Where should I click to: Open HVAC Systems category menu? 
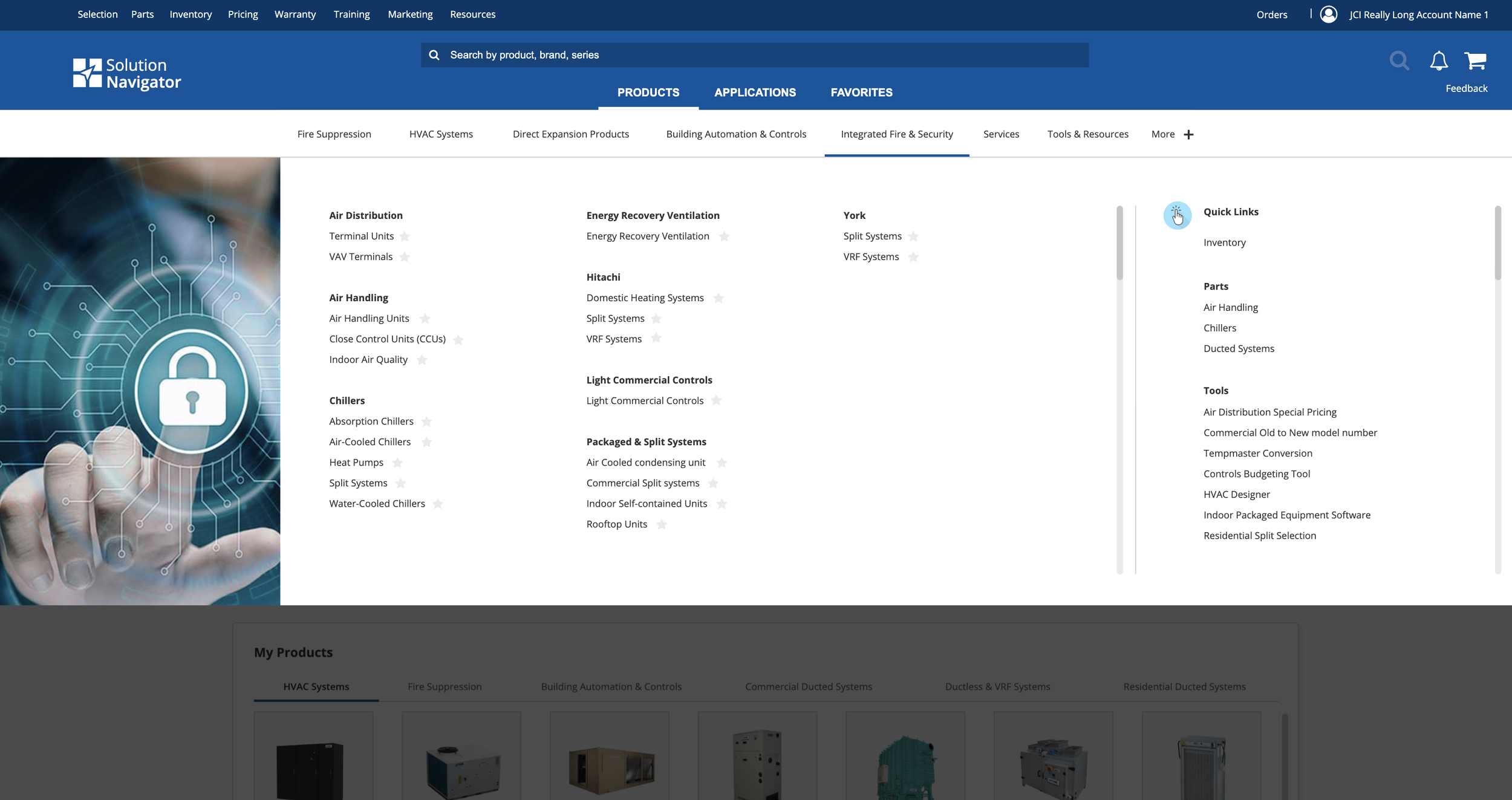pyautogui.click(x=441, y=134)
